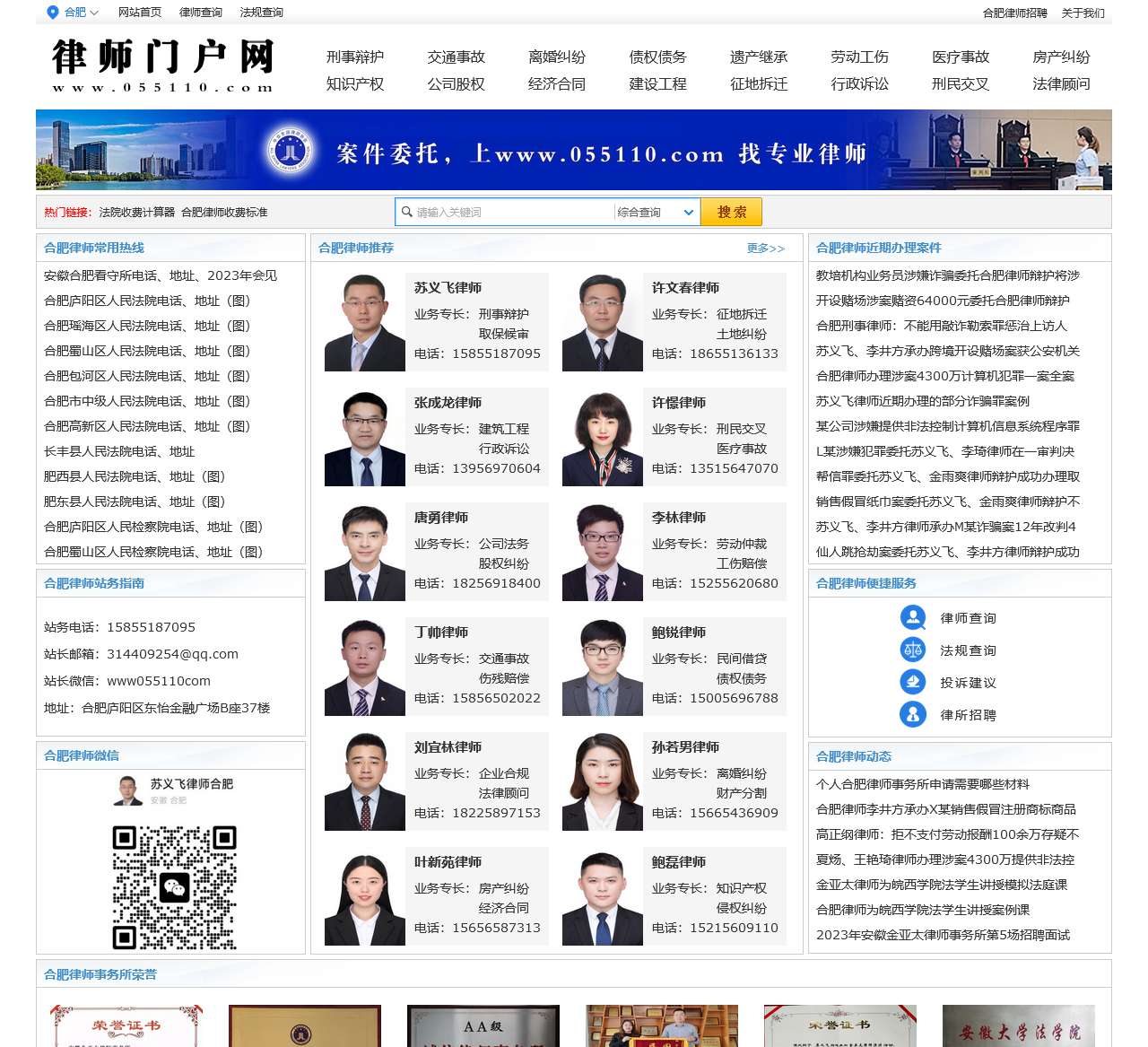The height and width of the screenshot is (1047, 1148).
Task: Expand 合肥律师推荐 list via 更多>>
Action: (765, 249)
